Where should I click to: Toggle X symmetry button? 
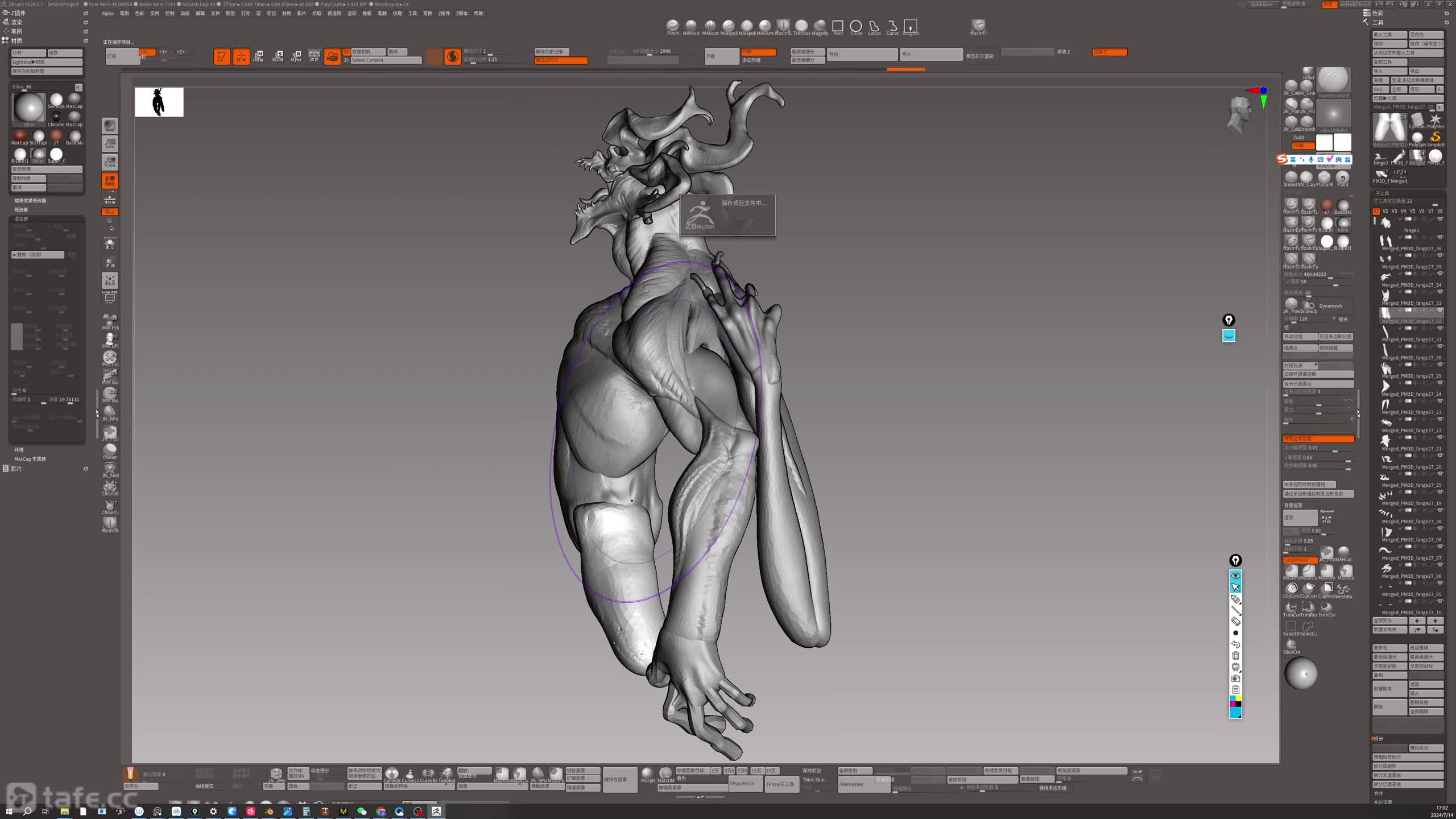click(147, 52)
